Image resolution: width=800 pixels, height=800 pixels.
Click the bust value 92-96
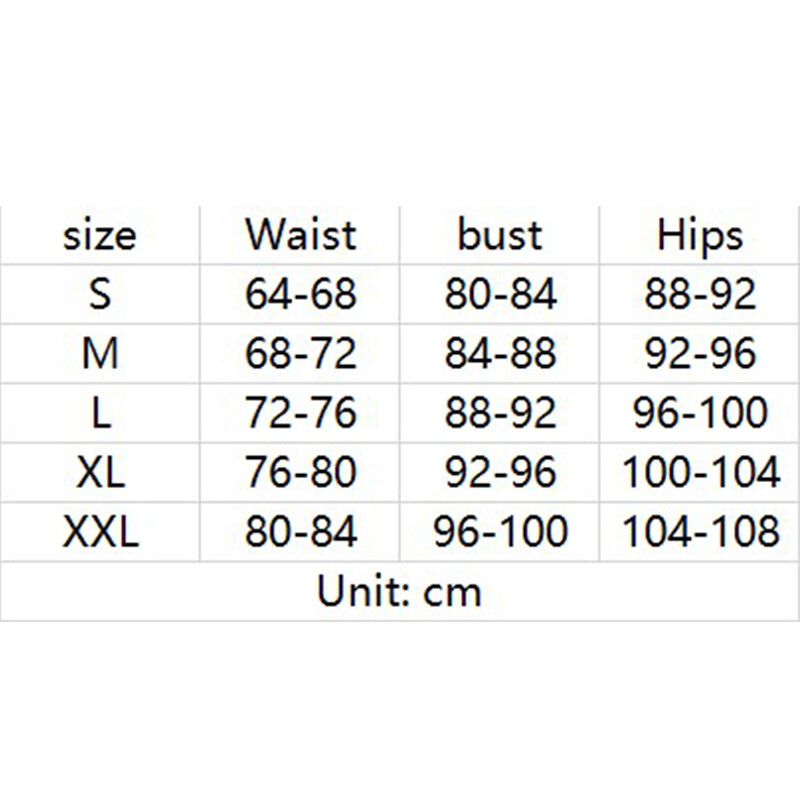coord(499,472)
